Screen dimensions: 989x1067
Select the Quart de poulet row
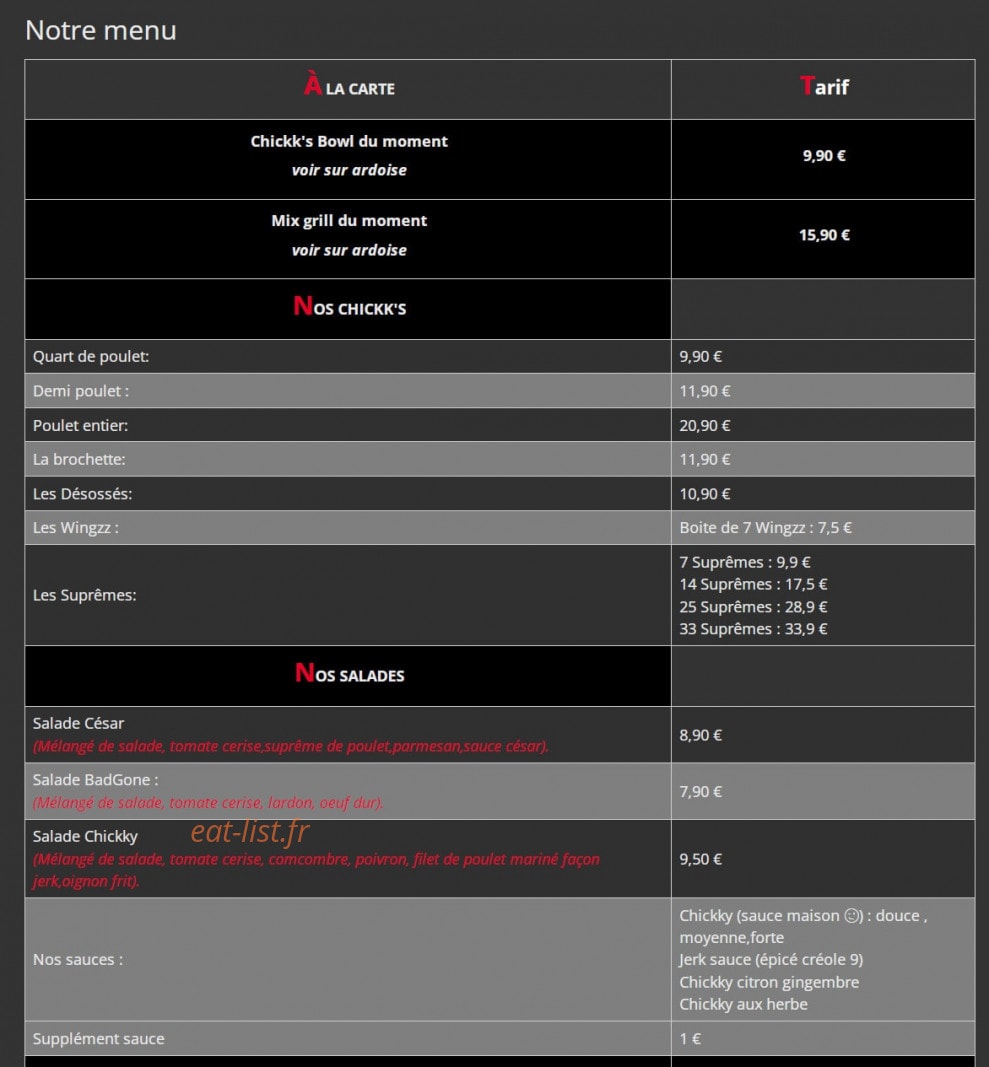[x=500, y=357]
